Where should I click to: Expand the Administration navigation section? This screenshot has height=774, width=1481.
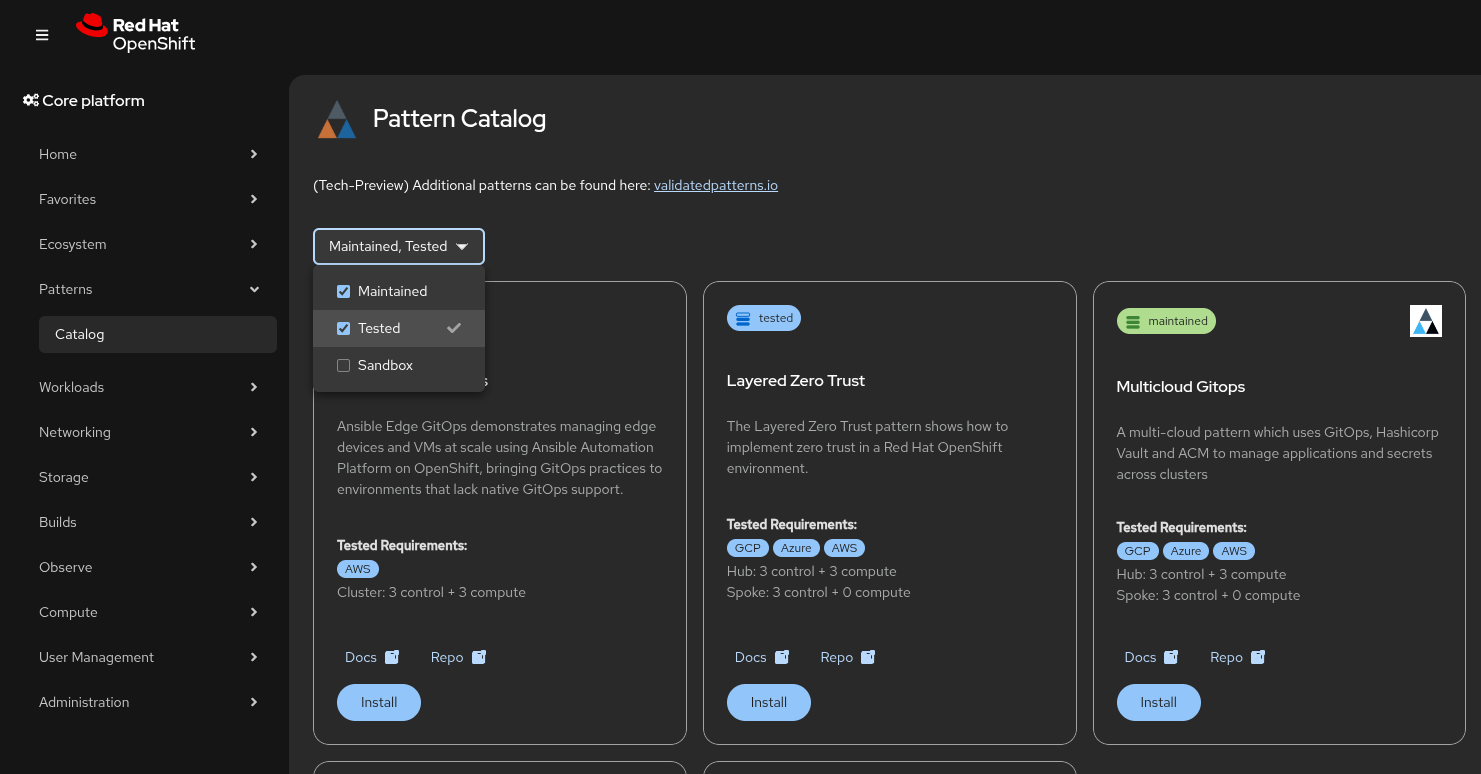click(x=149, y=702)
